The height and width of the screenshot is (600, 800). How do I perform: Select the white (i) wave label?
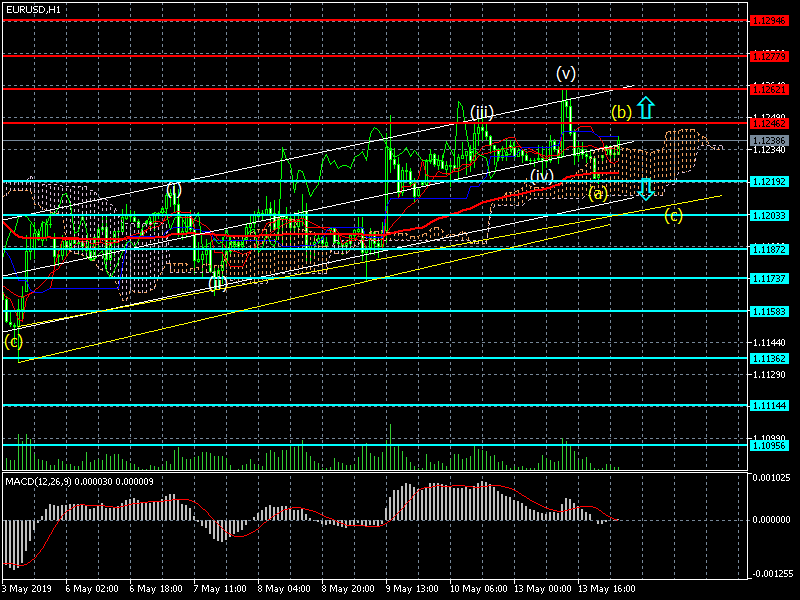(x=174, y=188)
